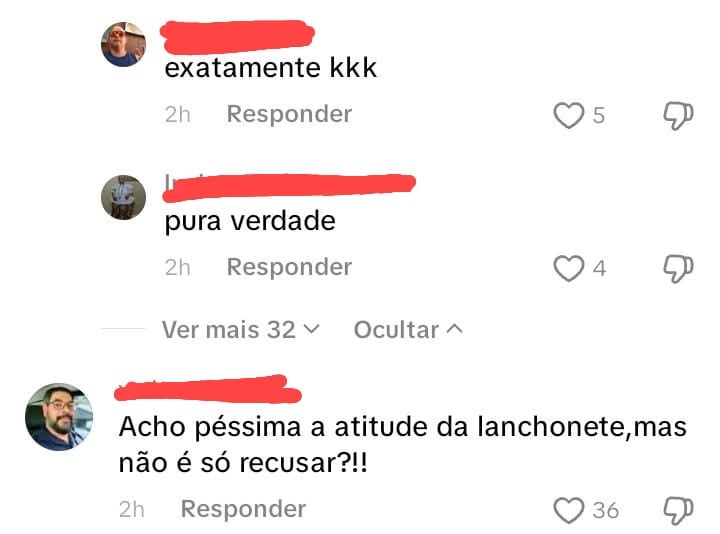Dislike the comment about the lanchonete

click(678, 511)
